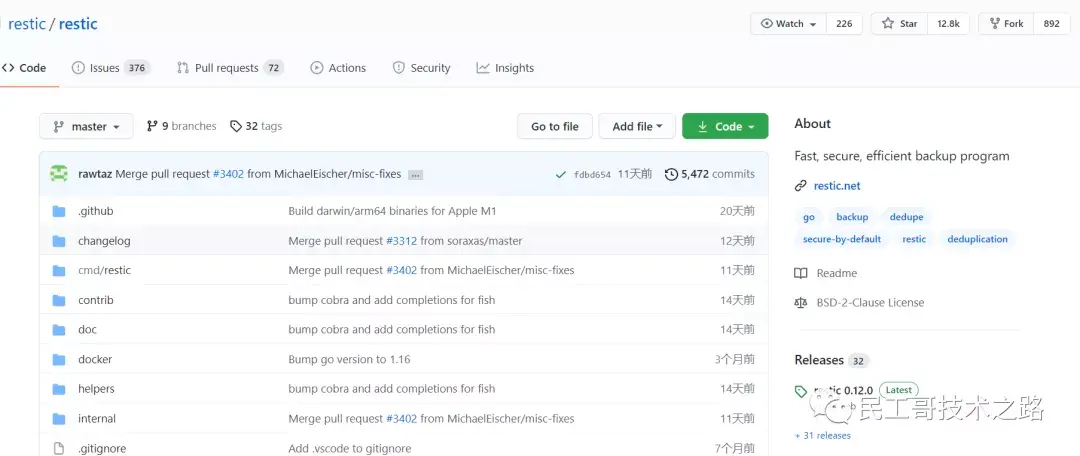
Task: Open the restic owner link
Action: [27, 23]
